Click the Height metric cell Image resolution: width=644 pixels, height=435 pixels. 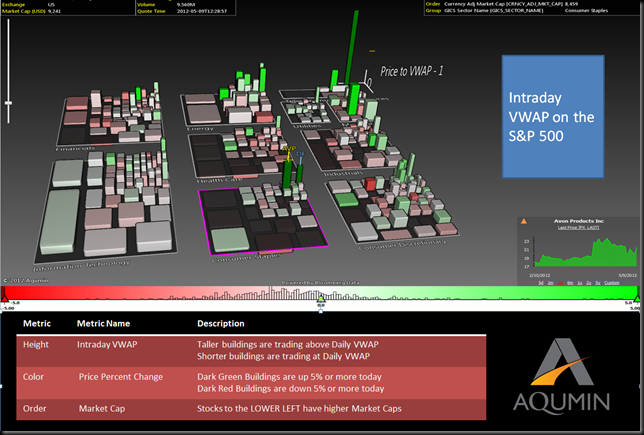click(x=36, y=345)
